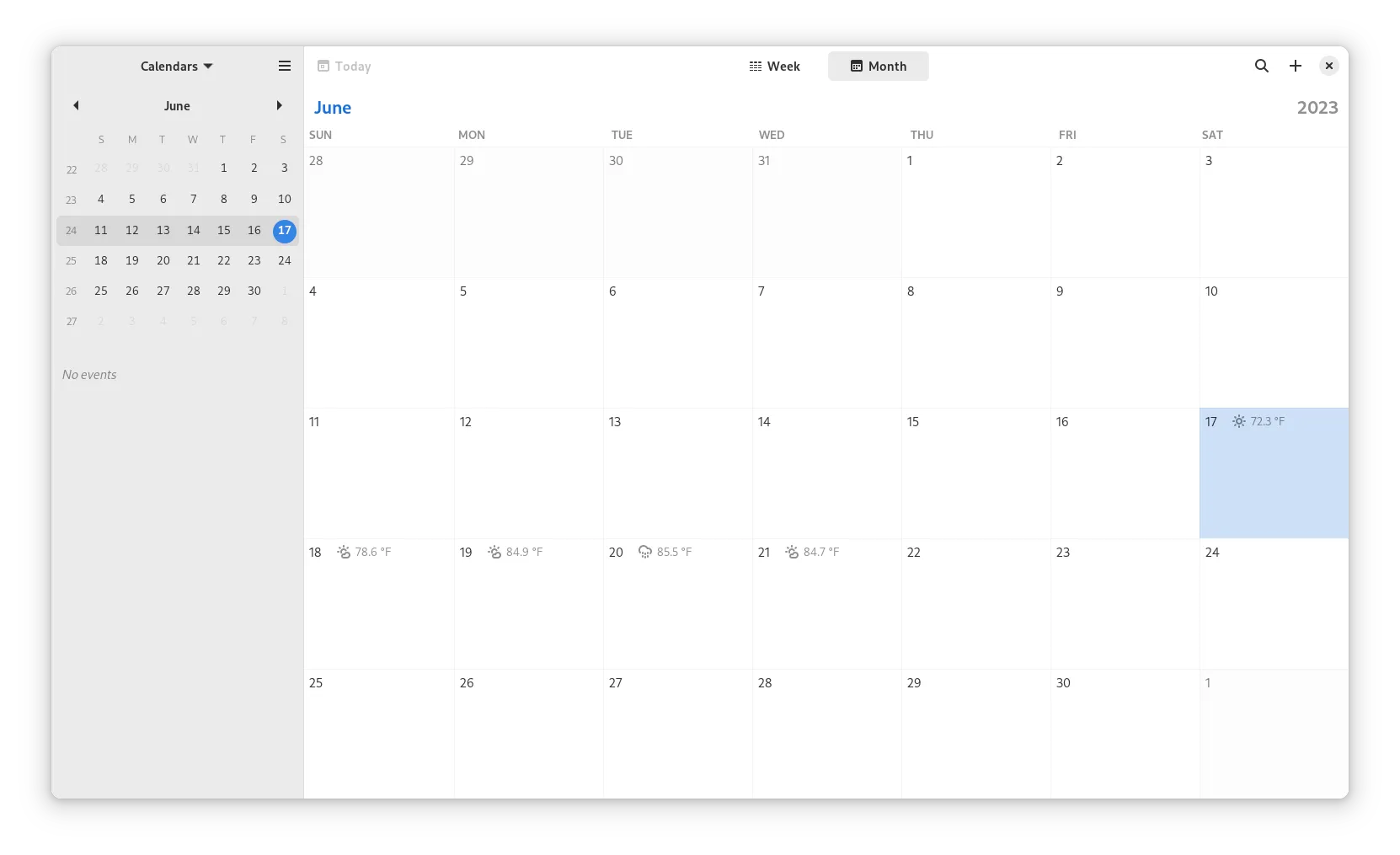Click the sunny weather icon on June 17
This screenshot has height=855, width=1400.
[x=1238, y=421]
